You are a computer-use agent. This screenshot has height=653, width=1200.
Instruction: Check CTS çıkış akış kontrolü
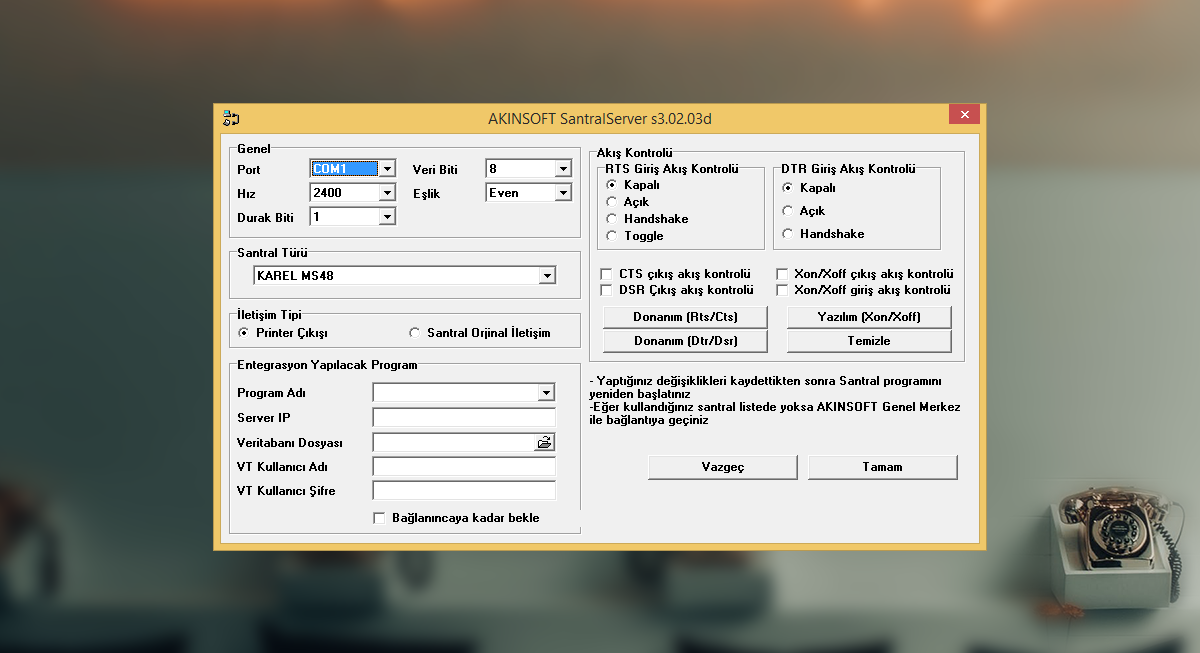pos(605,272)
